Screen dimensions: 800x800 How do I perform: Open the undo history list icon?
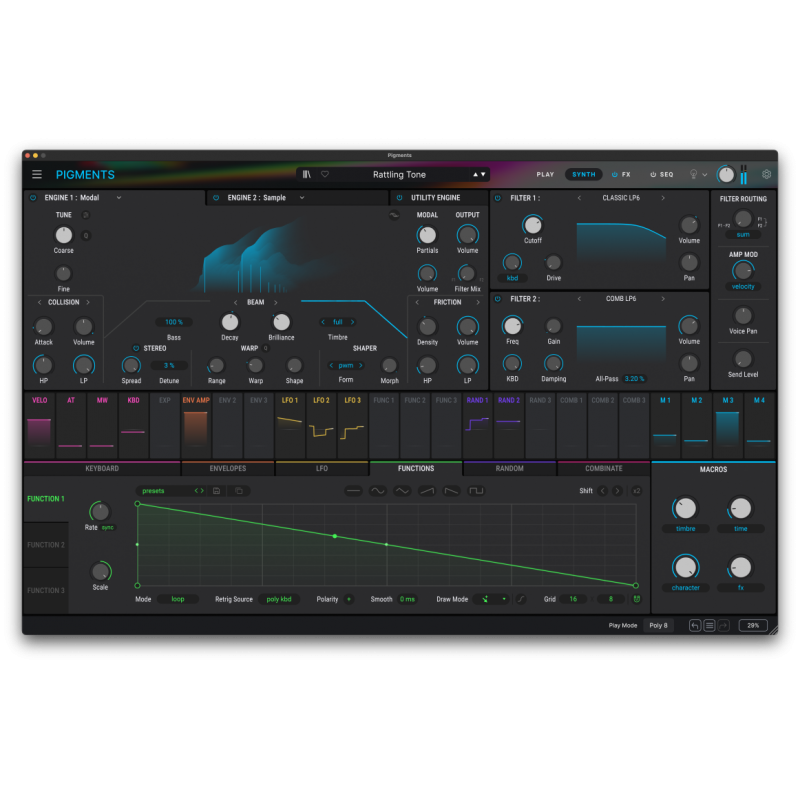click(708, 625)
